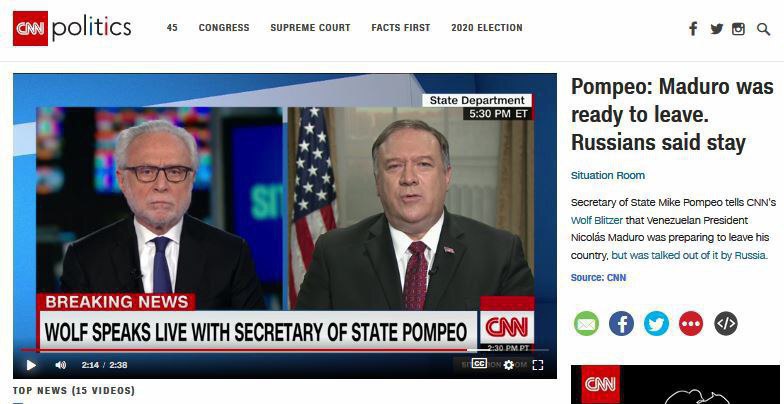
Task: Open CNN's Instagram page from the header
Action: click(x=738, y=29)
